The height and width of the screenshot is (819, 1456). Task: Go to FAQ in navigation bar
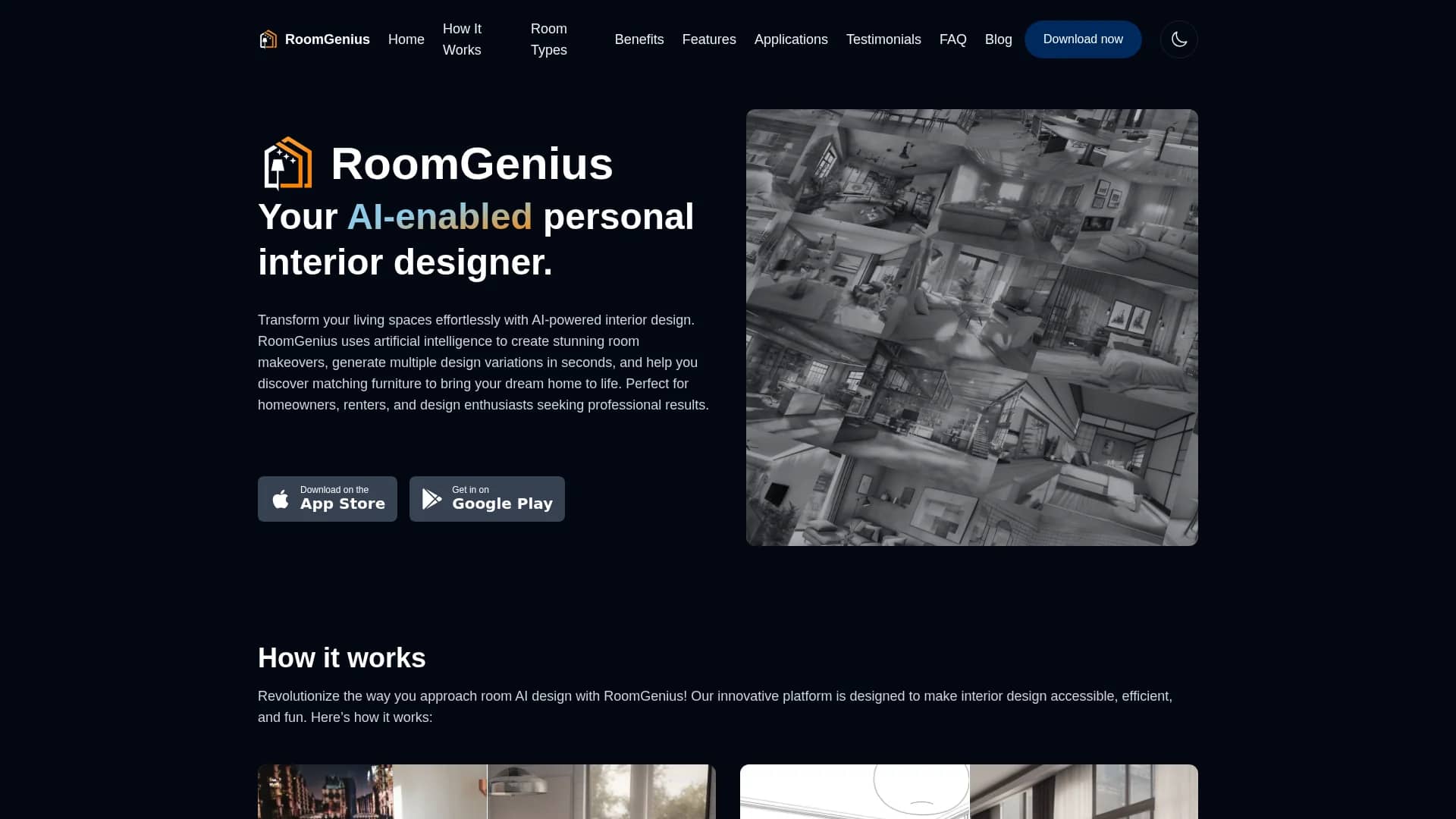pos(953,39)
